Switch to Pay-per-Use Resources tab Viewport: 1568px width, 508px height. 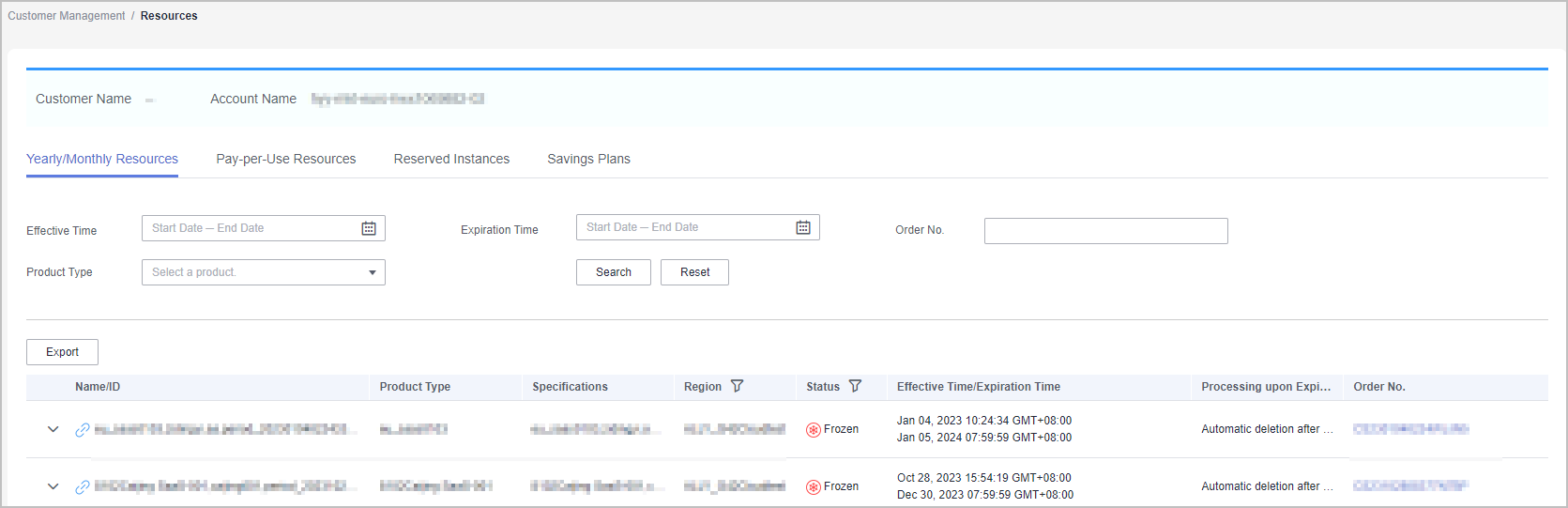(x=286, y=159)
